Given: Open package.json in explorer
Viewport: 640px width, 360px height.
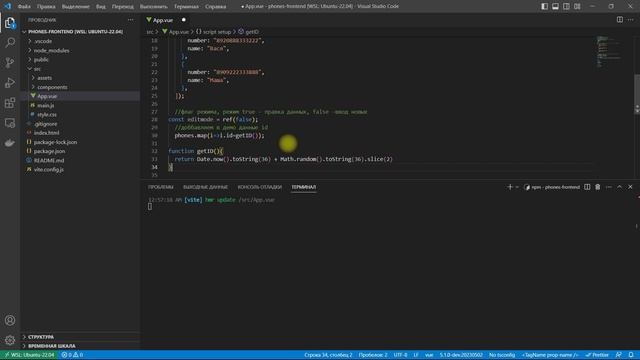Looking at the screenshot, I should (49, 151).
